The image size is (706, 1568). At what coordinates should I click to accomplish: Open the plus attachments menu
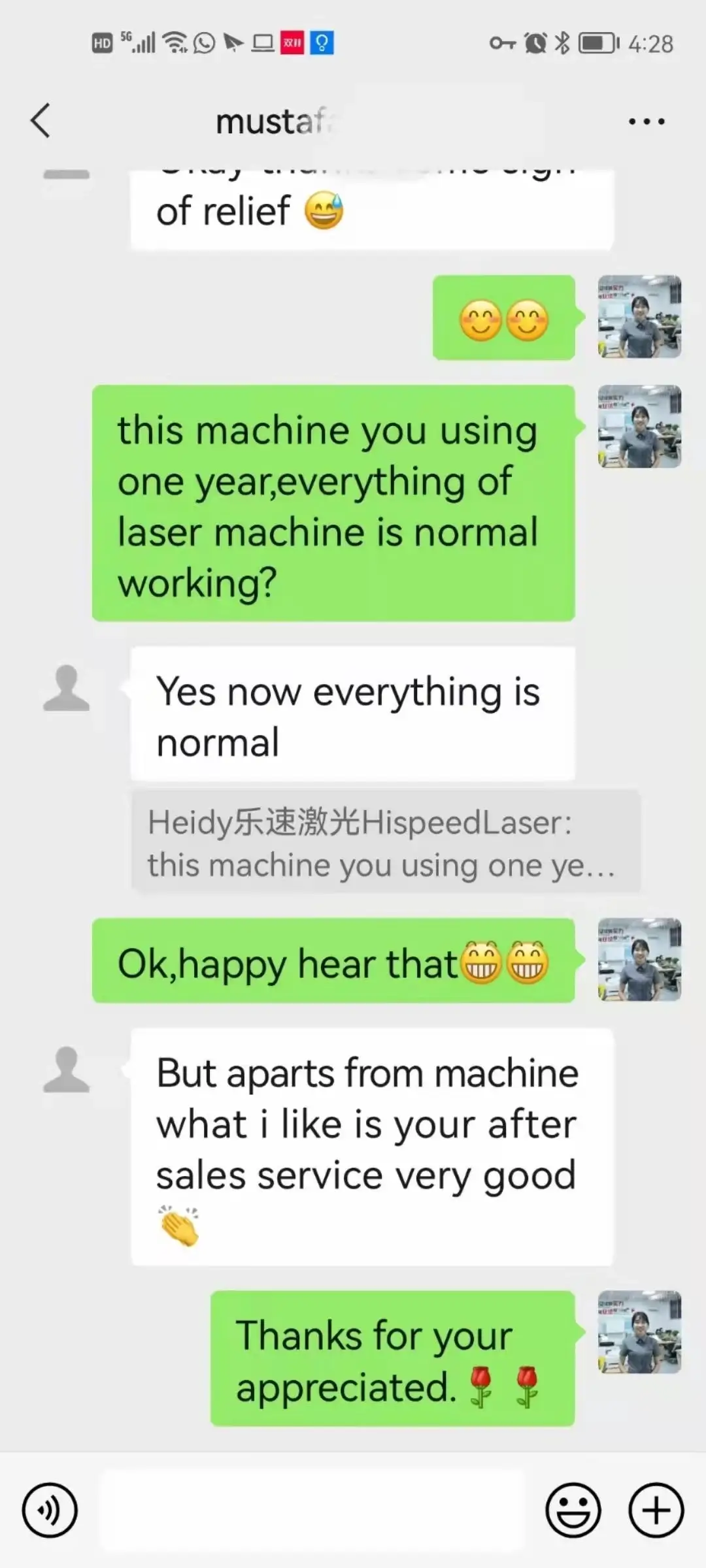coord(656,1511)
